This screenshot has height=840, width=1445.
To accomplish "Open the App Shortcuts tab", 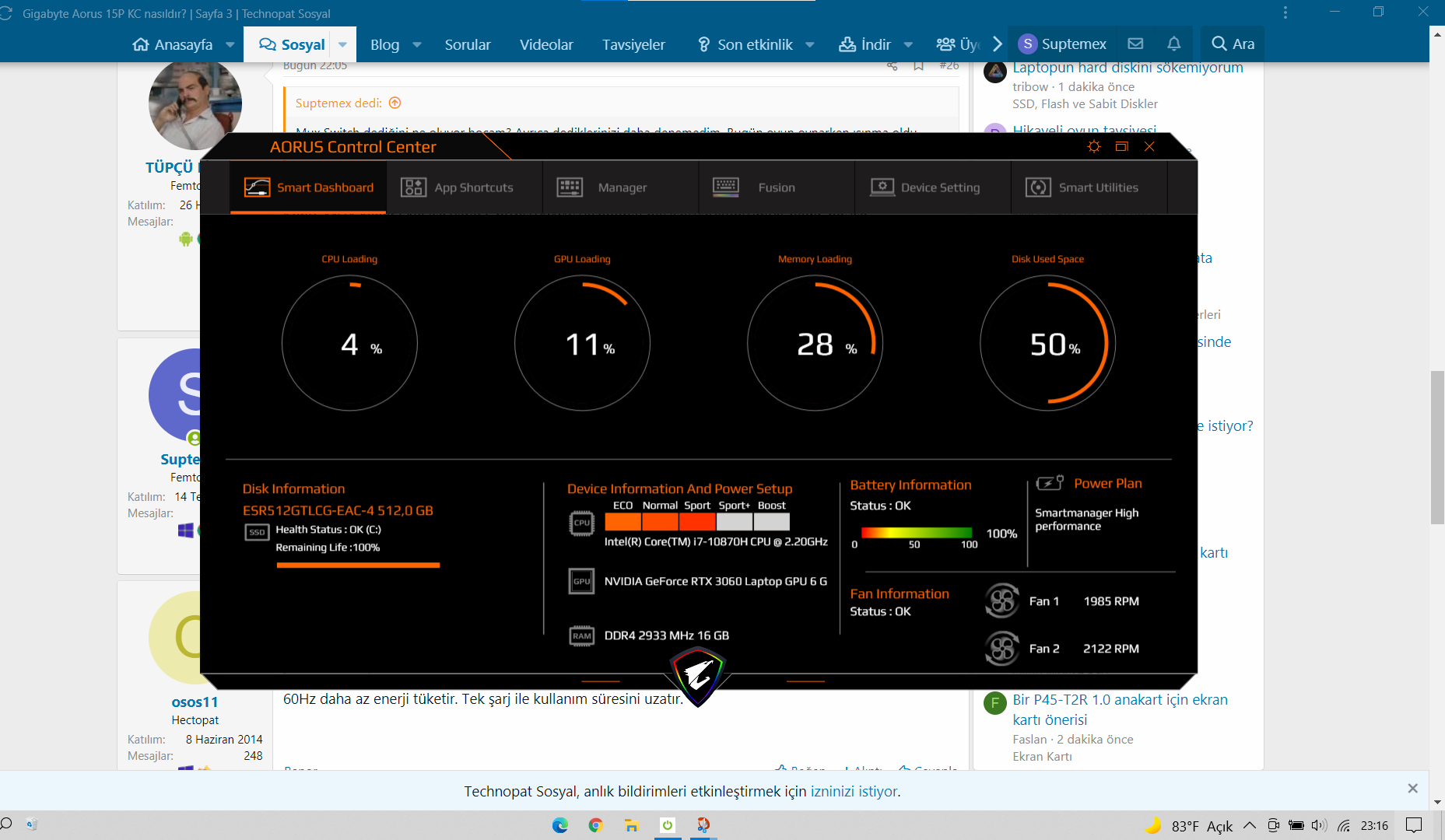I will [x=465, y=187].
